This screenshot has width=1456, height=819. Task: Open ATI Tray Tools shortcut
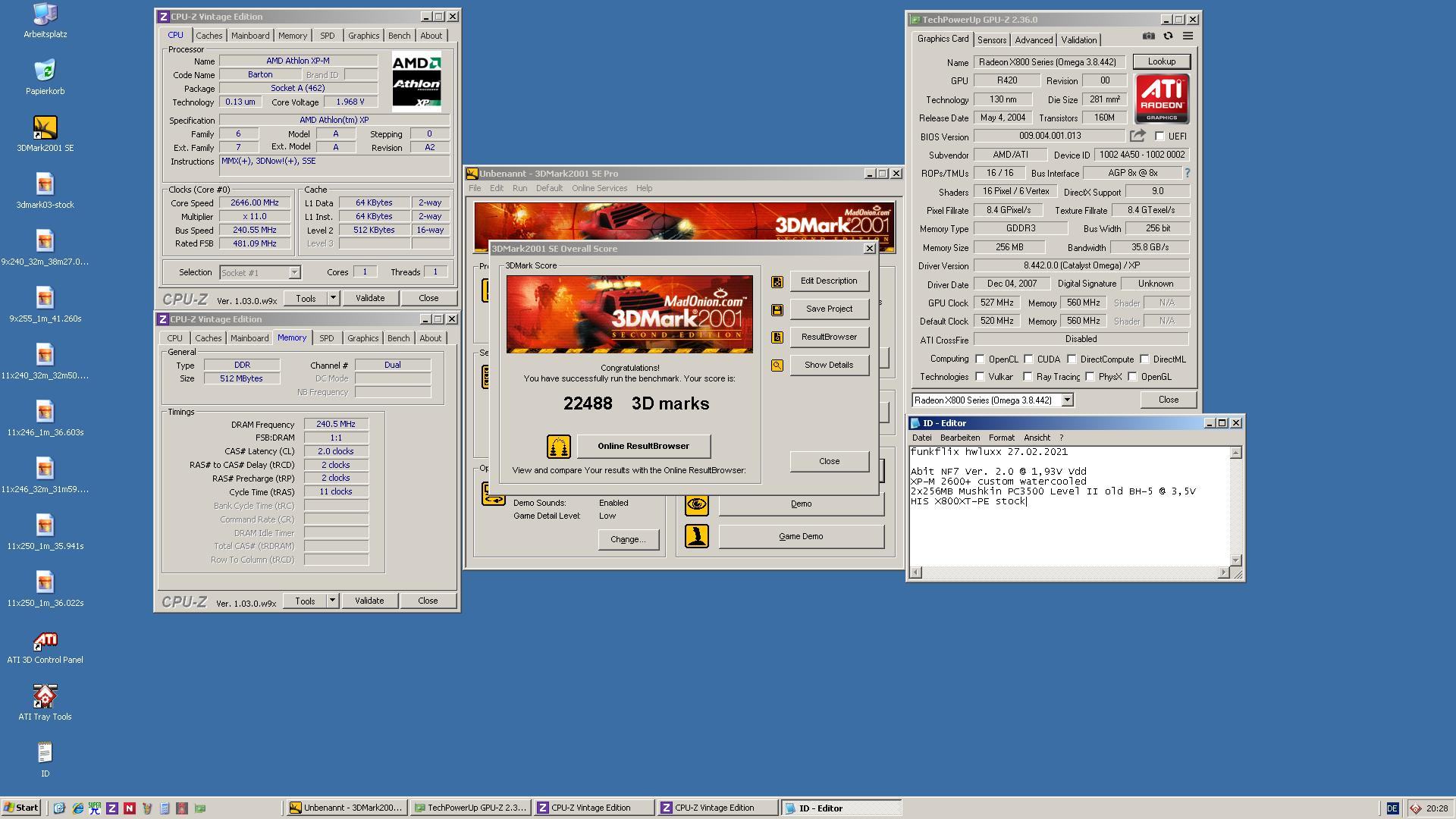45,702
